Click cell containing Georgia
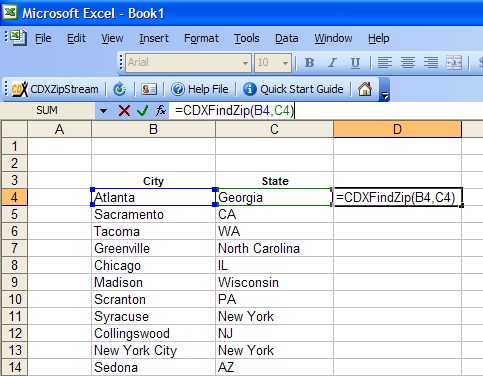 tap(274, 197)
